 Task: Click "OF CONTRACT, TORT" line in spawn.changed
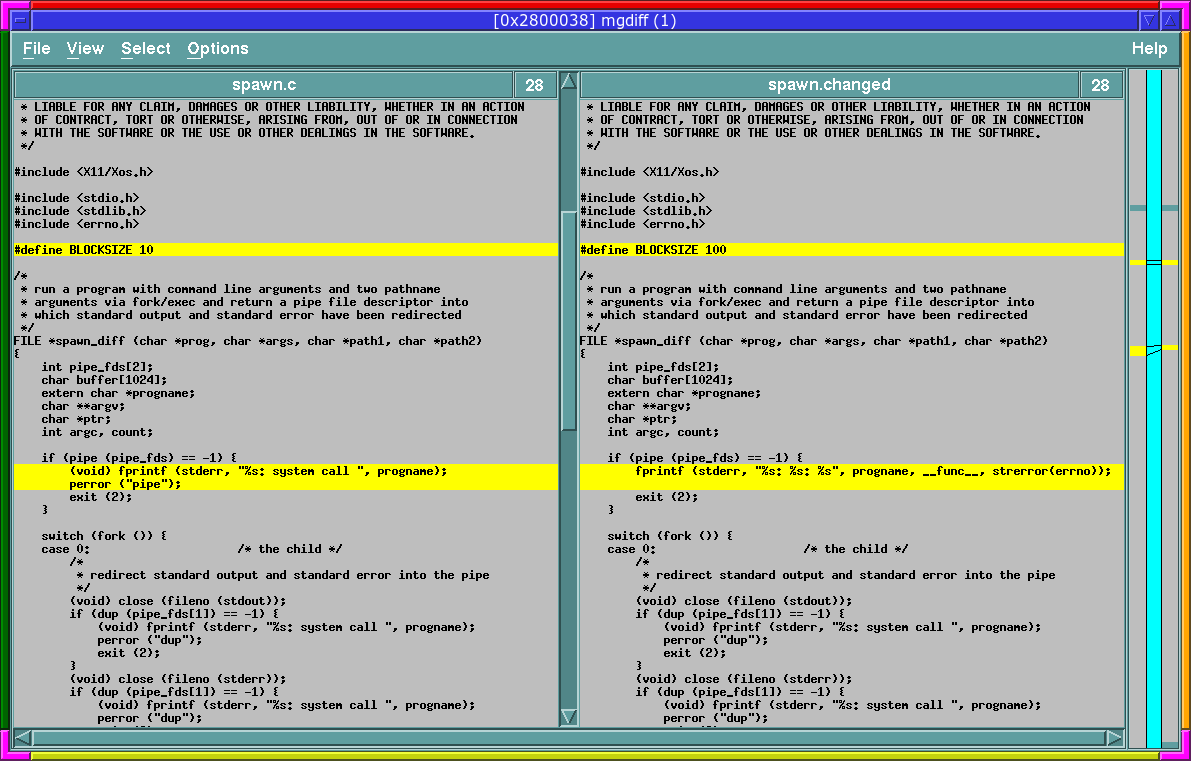coord(834,120)
